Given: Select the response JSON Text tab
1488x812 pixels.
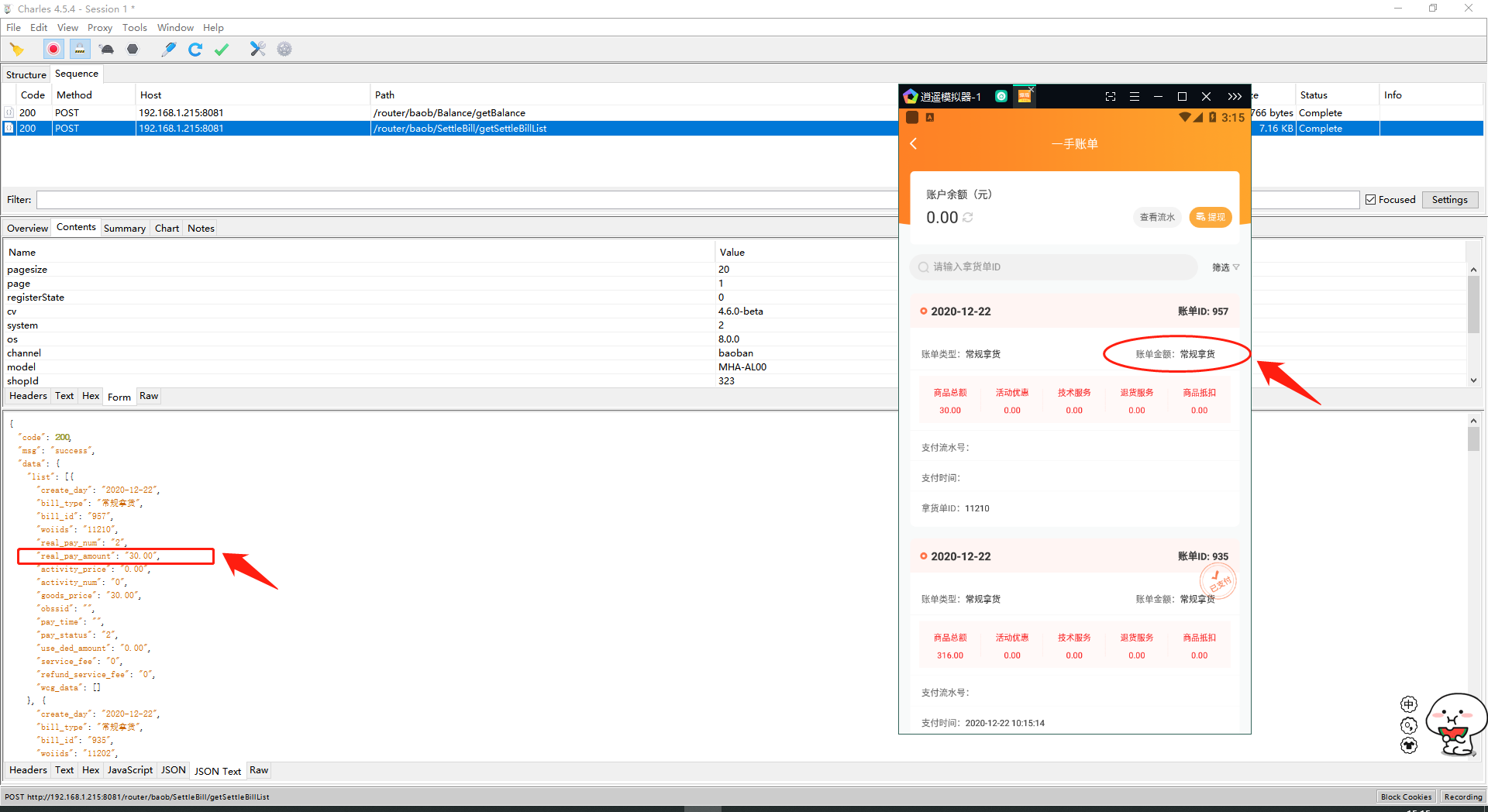Looking at the screenshot, I should 218,771.
